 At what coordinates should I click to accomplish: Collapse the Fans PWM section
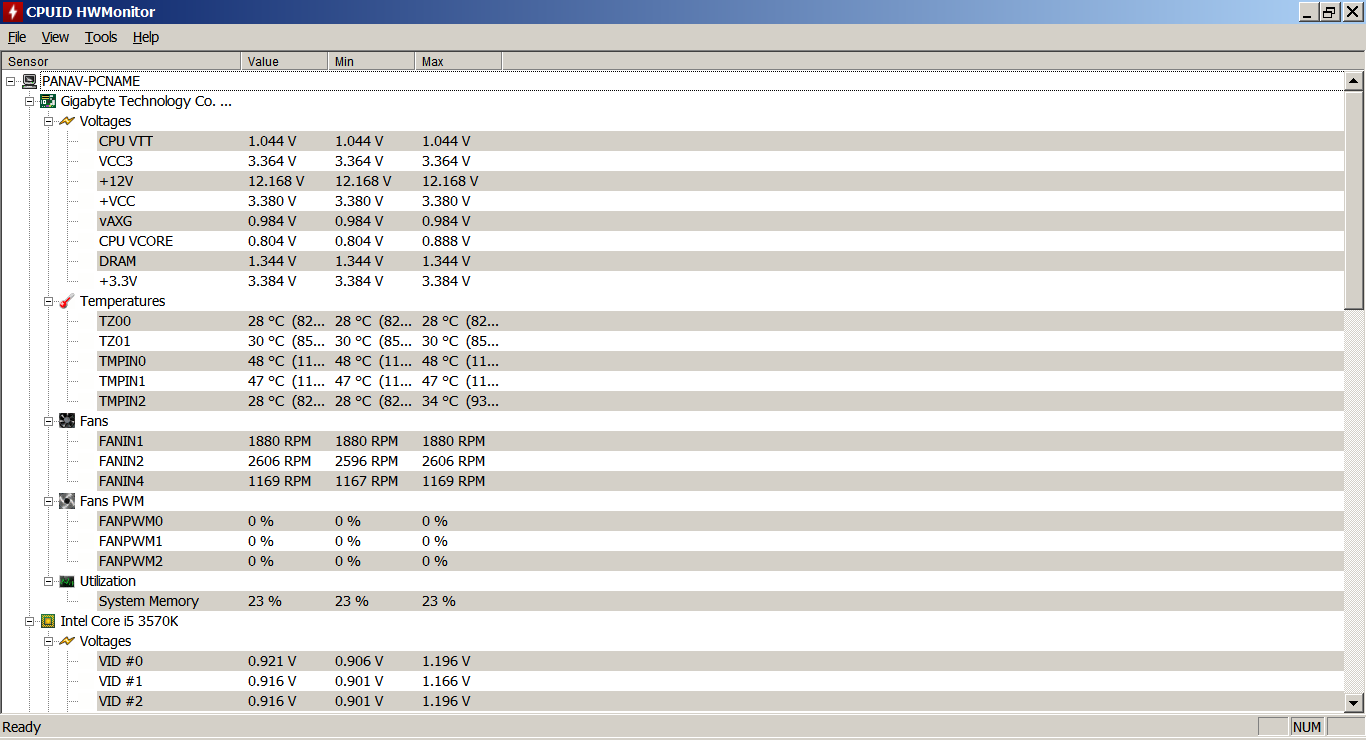coord(48,501)
